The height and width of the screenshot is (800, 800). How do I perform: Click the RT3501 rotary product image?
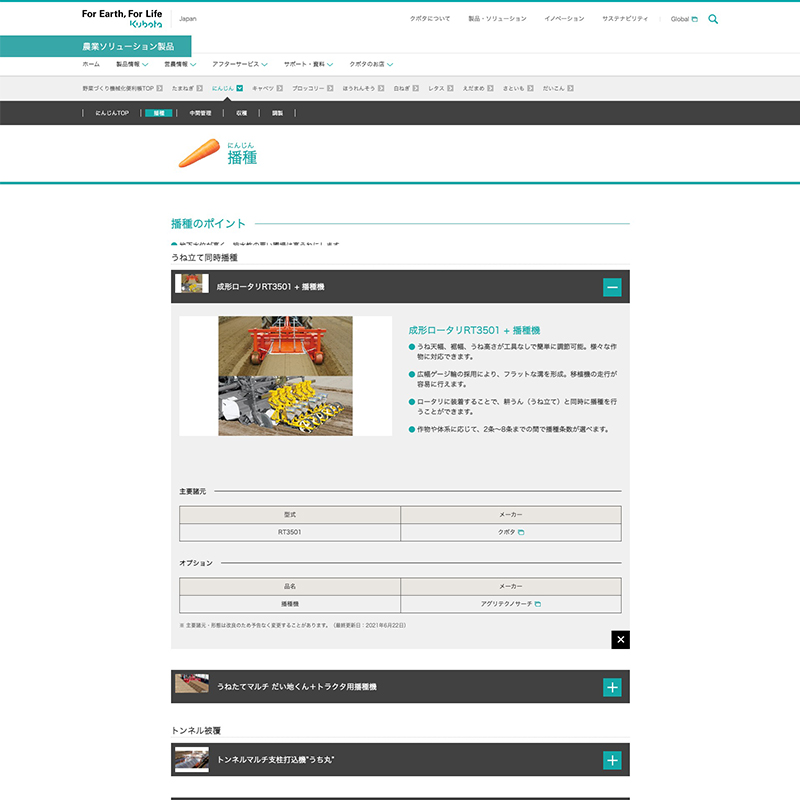click(285, 345)
